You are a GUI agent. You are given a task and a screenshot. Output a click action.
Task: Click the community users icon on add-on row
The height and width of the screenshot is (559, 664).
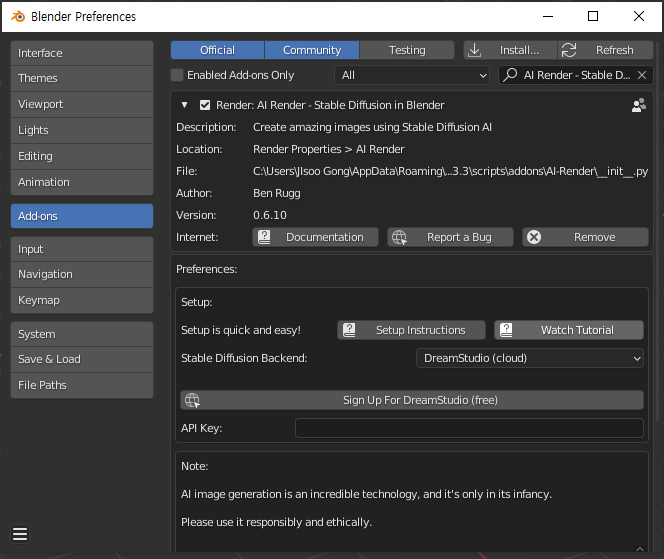pyautogui.click(x=639, y=105)
